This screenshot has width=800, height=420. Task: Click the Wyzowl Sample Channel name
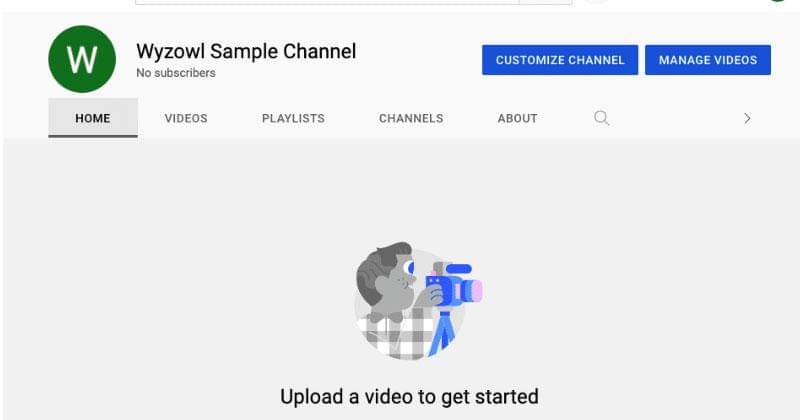[246, 51]
